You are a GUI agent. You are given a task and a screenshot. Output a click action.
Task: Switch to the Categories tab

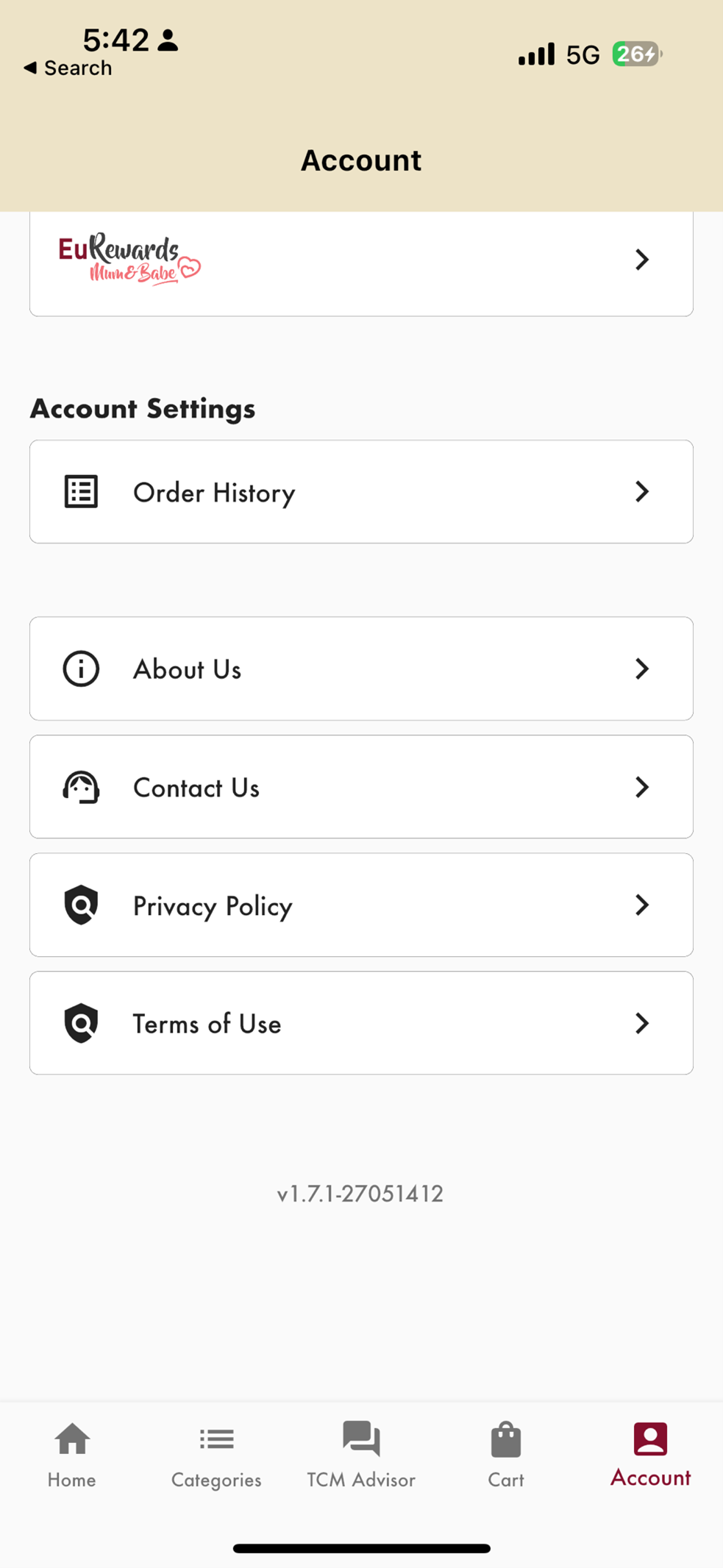tap(216, 1454)
